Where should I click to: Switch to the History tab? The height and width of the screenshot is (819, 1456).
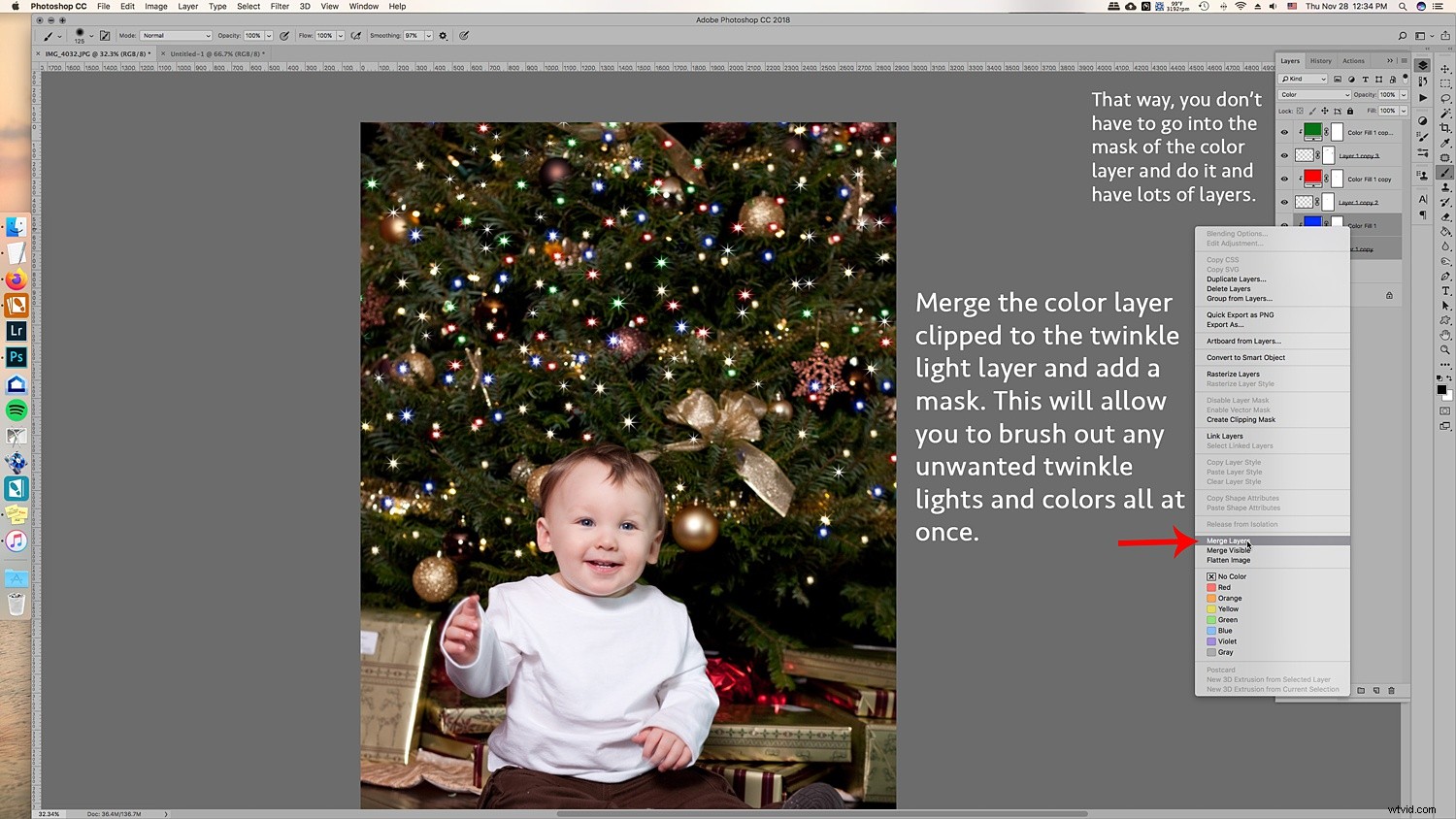pyautogui.click(x=1320, y=60)
